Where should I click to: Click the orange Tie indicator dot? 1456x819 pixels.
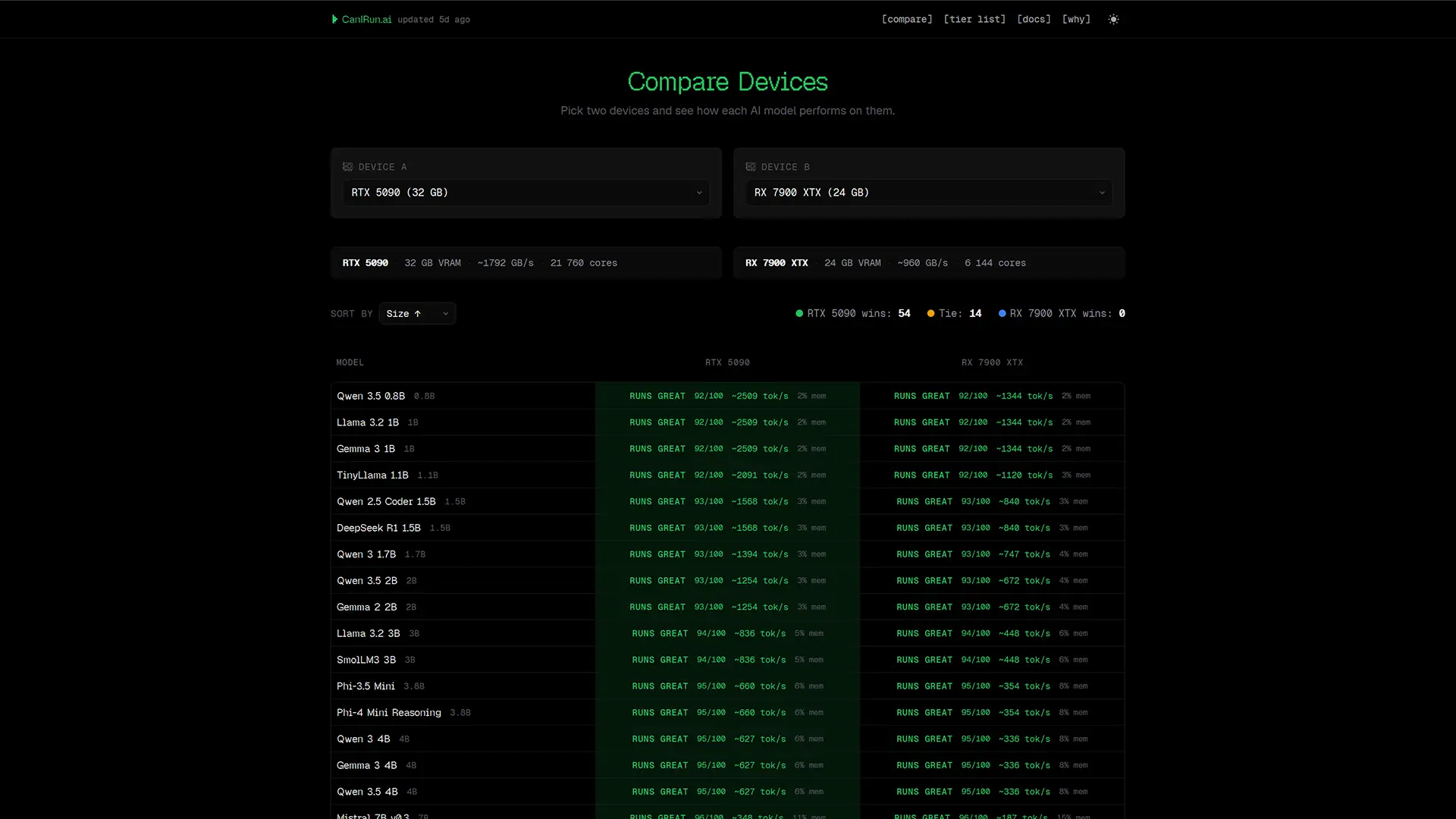930,313
